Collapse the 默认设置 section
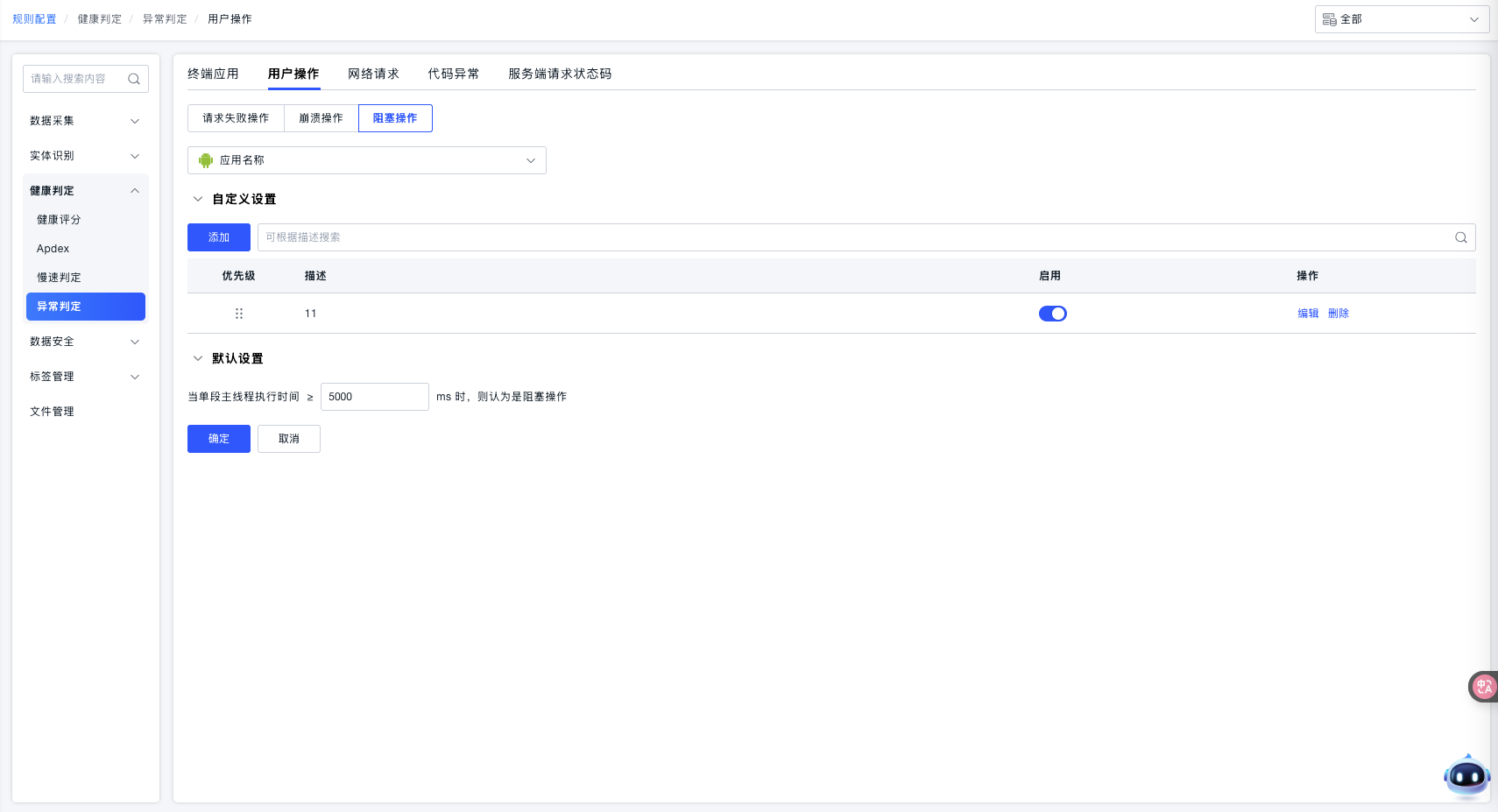Screen dimensions: 1498x812 [198, 358]
